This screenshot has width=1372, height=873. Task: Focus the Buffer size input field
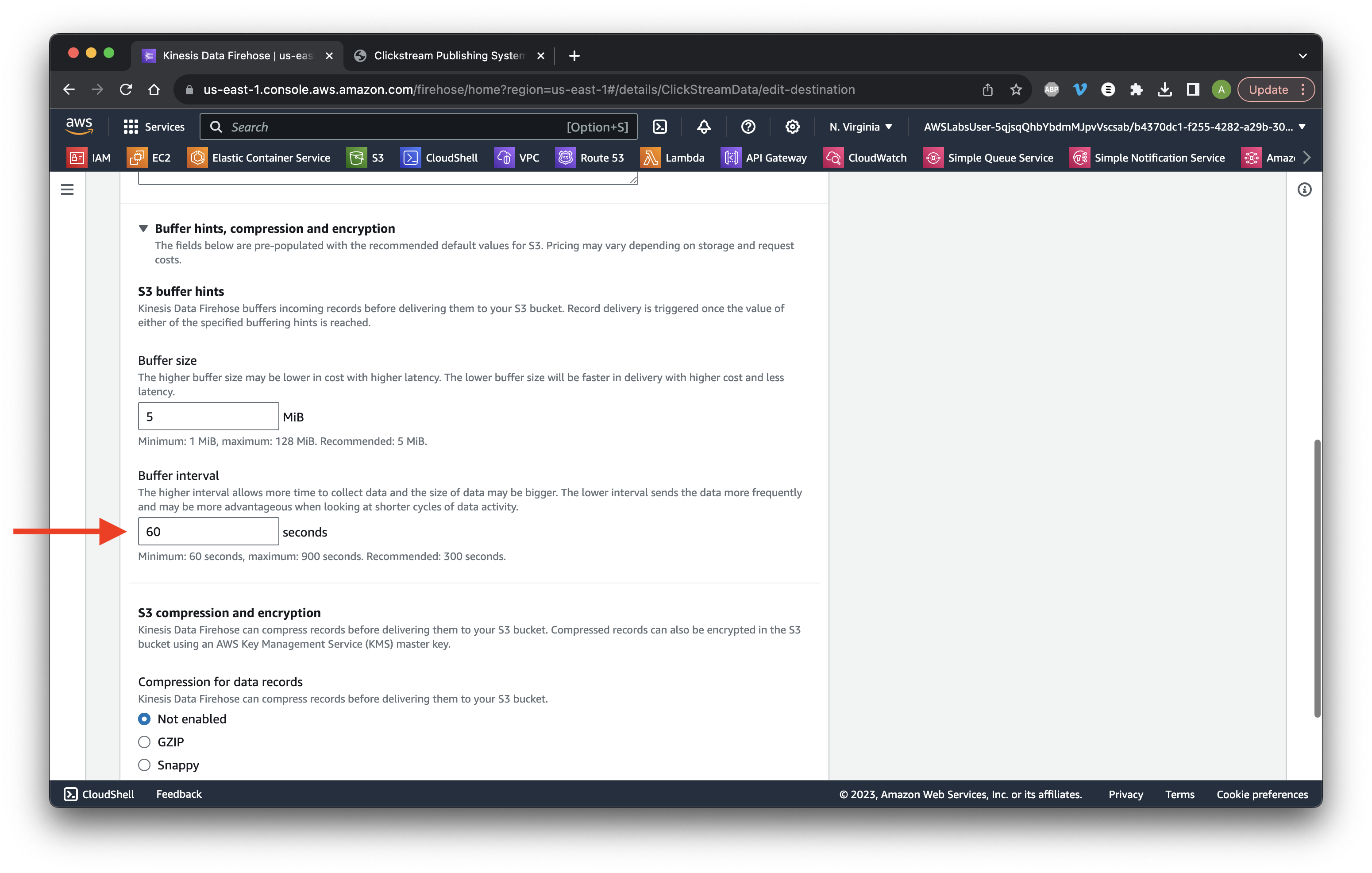pyautogui.click(x=208, y=417)
